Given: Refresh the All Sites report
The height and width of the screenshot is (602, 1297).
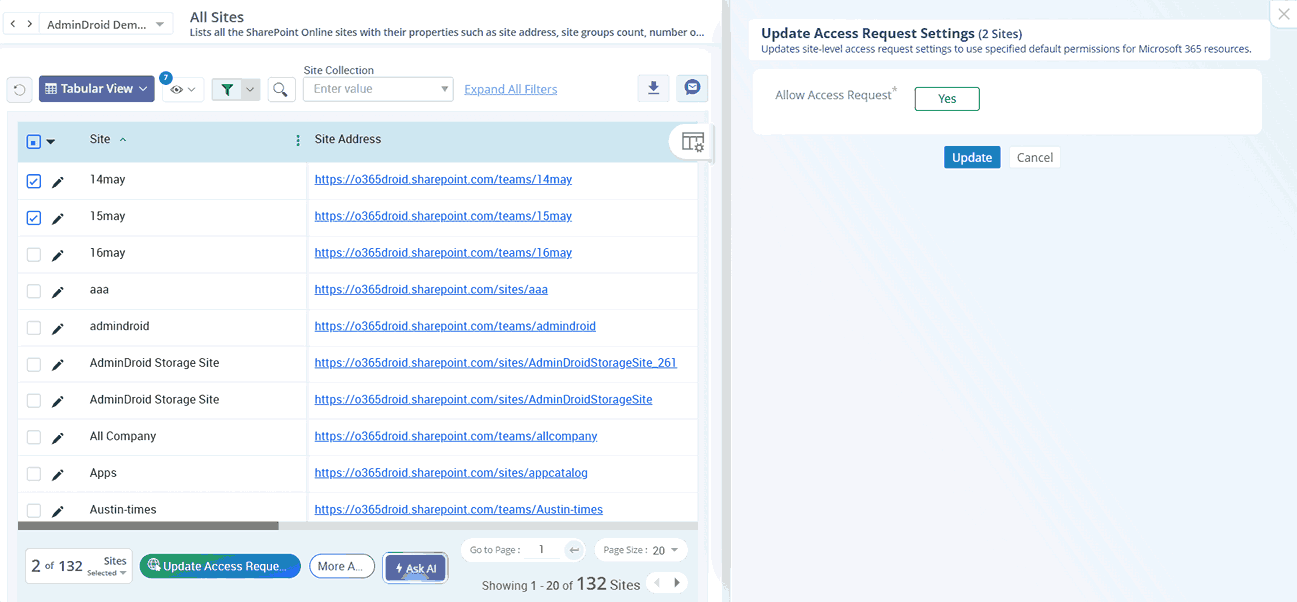Looking at the screenshot, I should (x=19, y=88).
